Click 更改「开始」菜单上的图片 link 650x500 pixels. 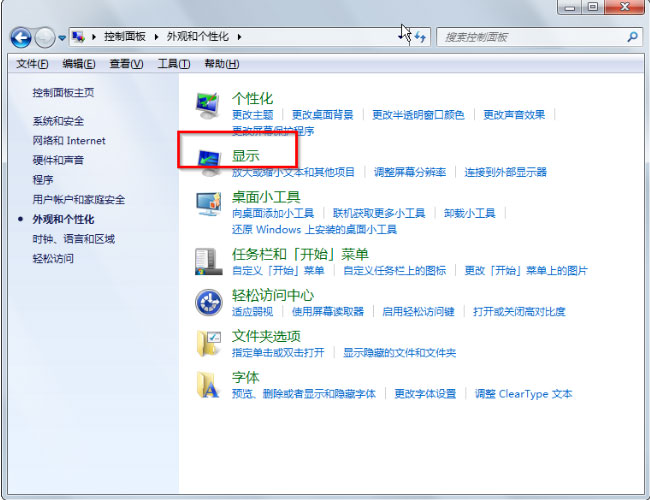[x=526, y=271]
